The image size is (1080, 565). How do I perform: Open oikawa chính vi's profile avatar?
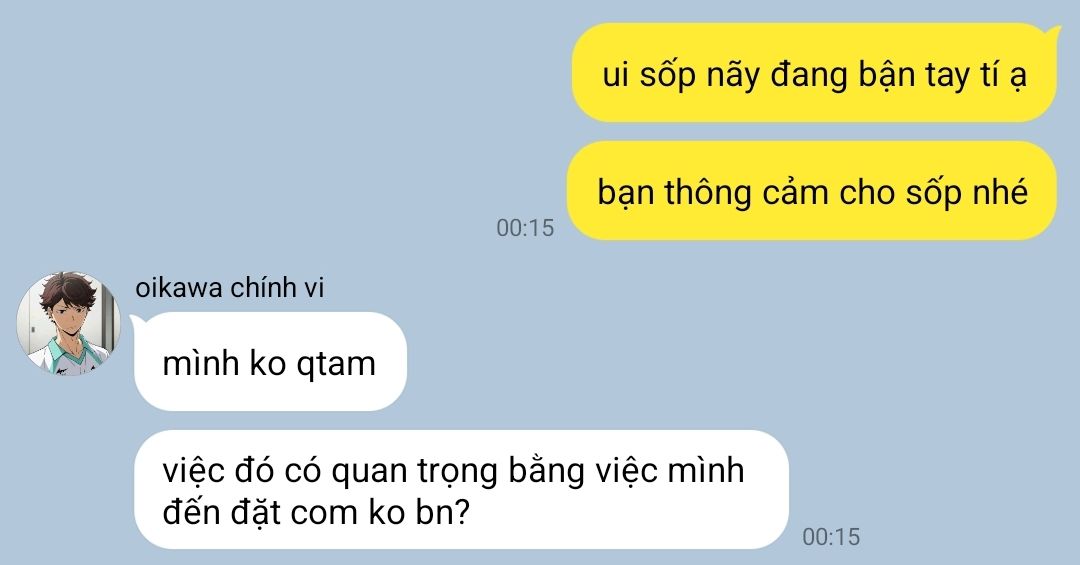click(68, 323)
